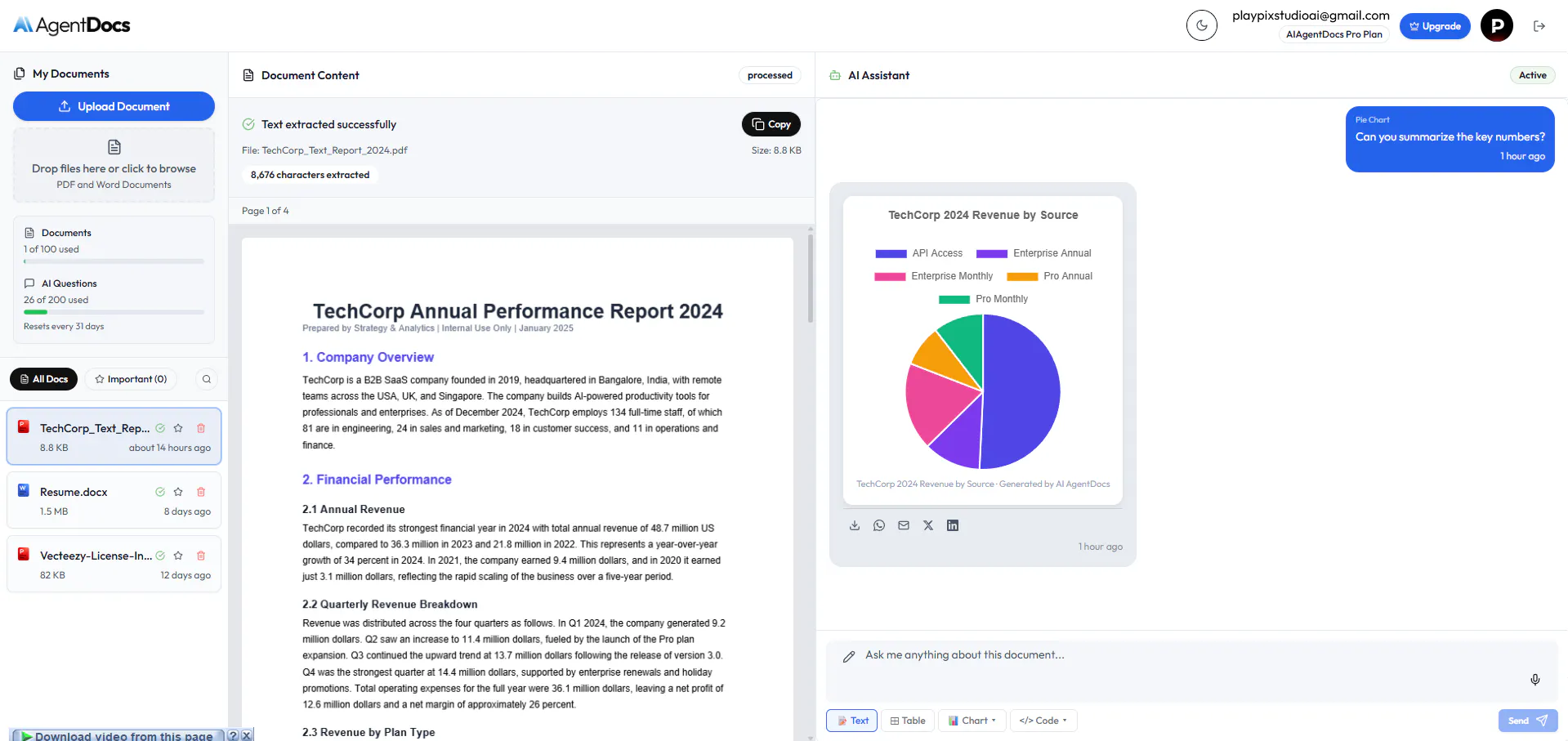Click Documents usage progress bar

(114, 261)
